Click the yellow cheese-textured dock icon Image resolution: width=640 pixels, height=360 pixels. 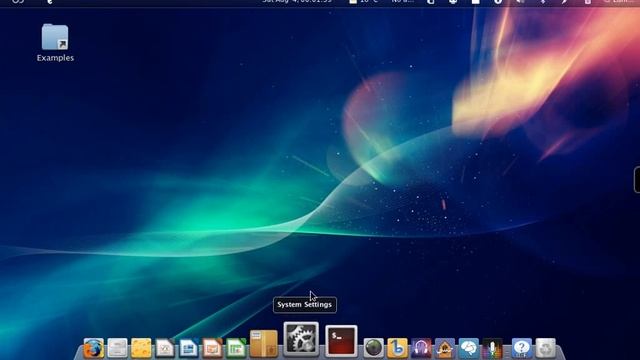[141, 348]
